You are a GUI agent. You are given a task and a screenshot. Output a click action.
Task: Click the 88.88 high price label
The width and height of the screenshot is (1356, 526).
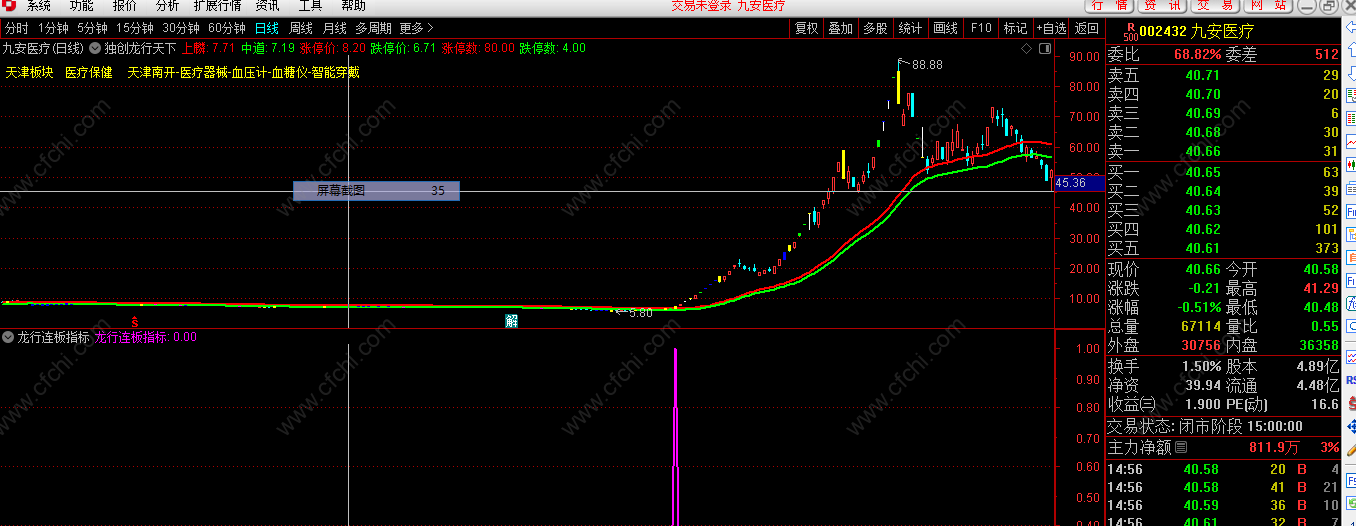[x=927, y=65]
